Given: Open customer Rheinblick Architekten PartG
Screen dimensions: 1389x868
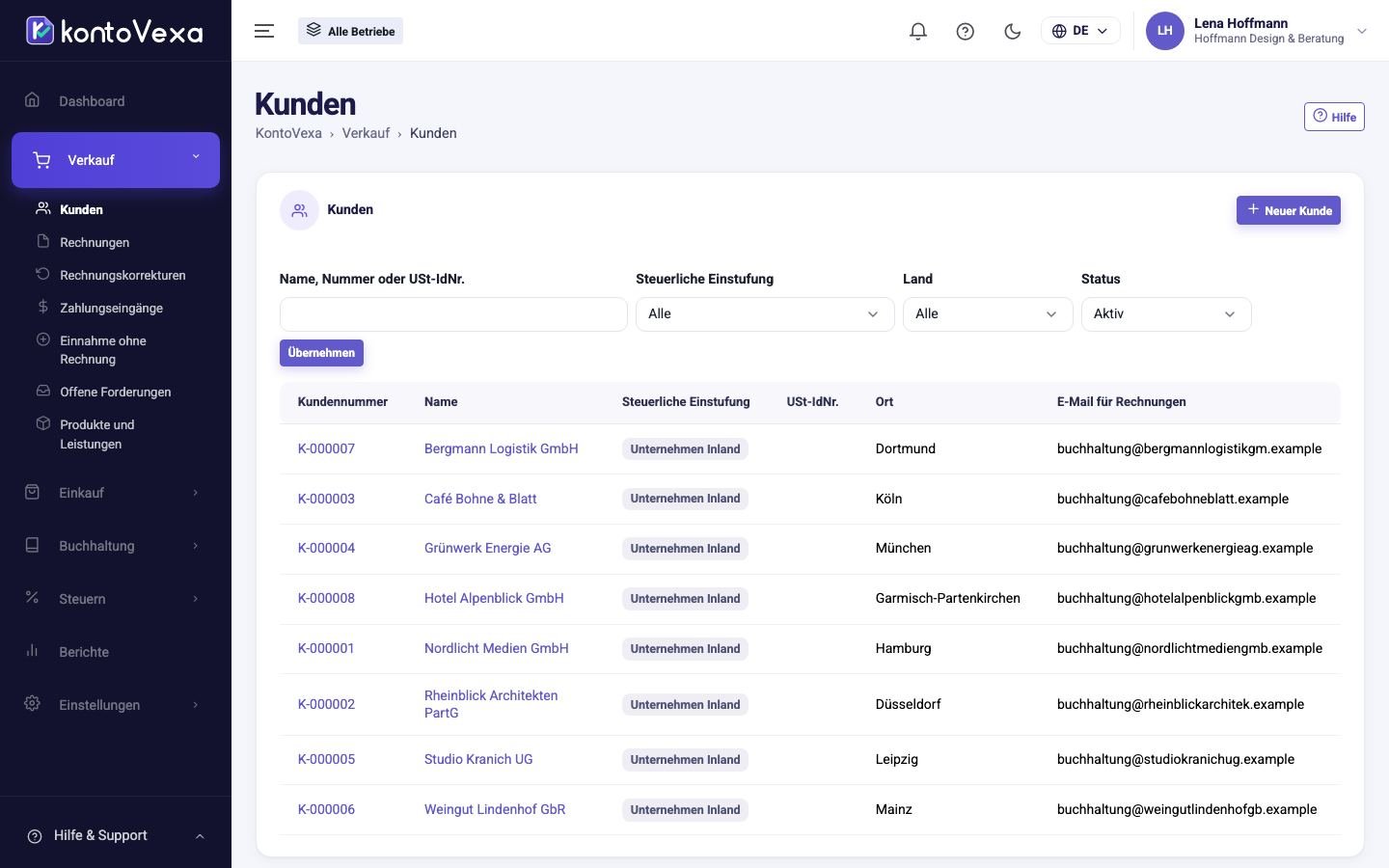Looking at the screenshot, I should [x=491, y=704].
